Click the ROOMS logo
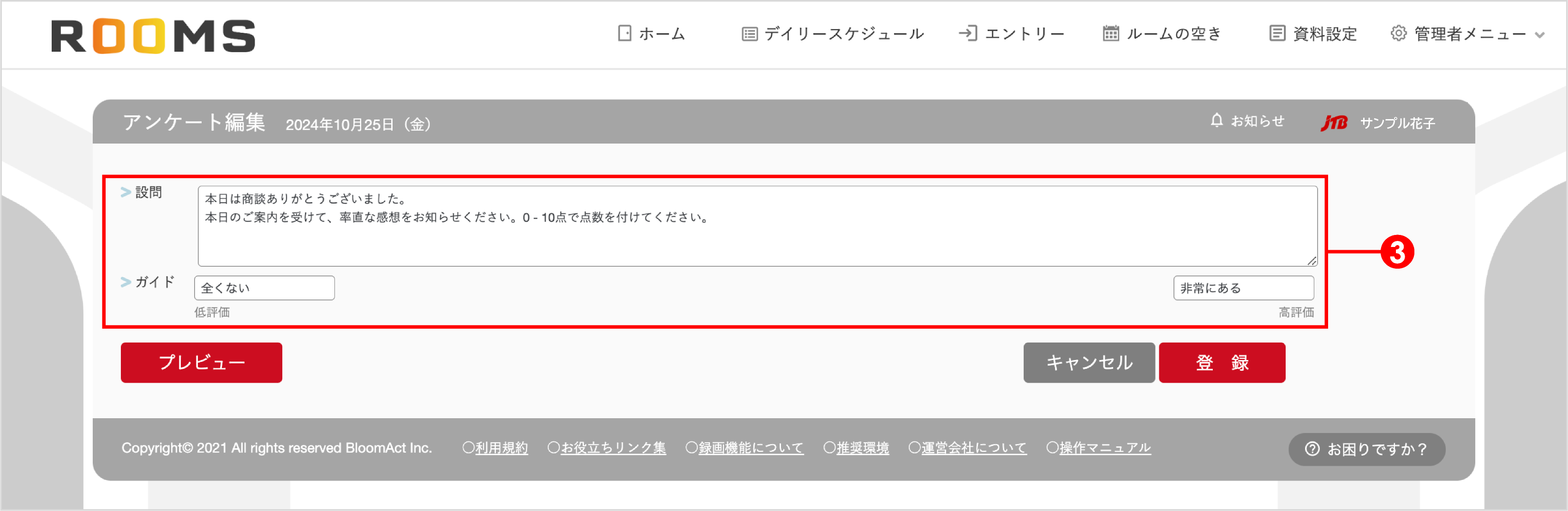This screenshot has width=1568, height=511. 153,36
